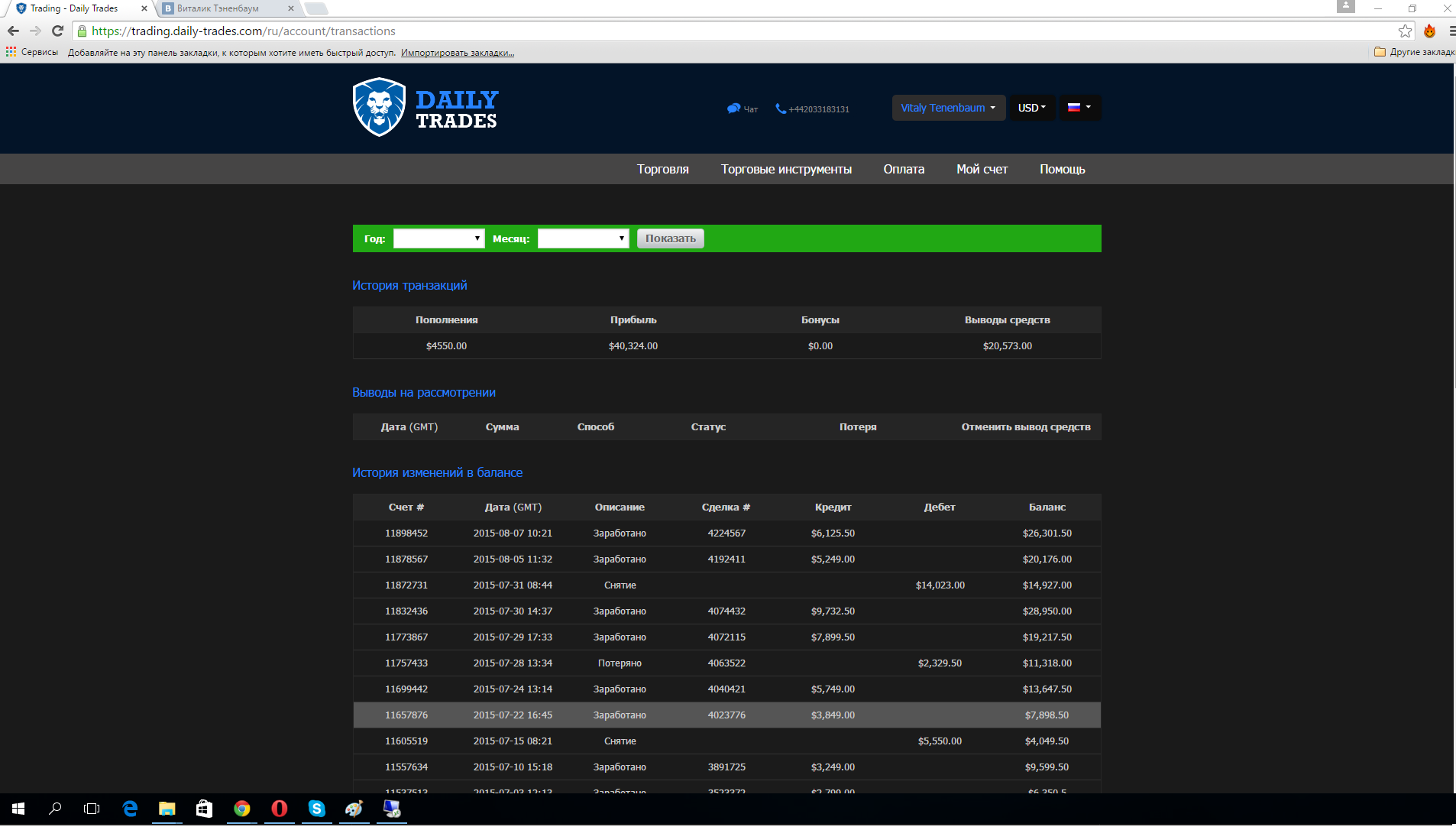Click the phone number icon
1456x830 pixels.
point(780,109)
